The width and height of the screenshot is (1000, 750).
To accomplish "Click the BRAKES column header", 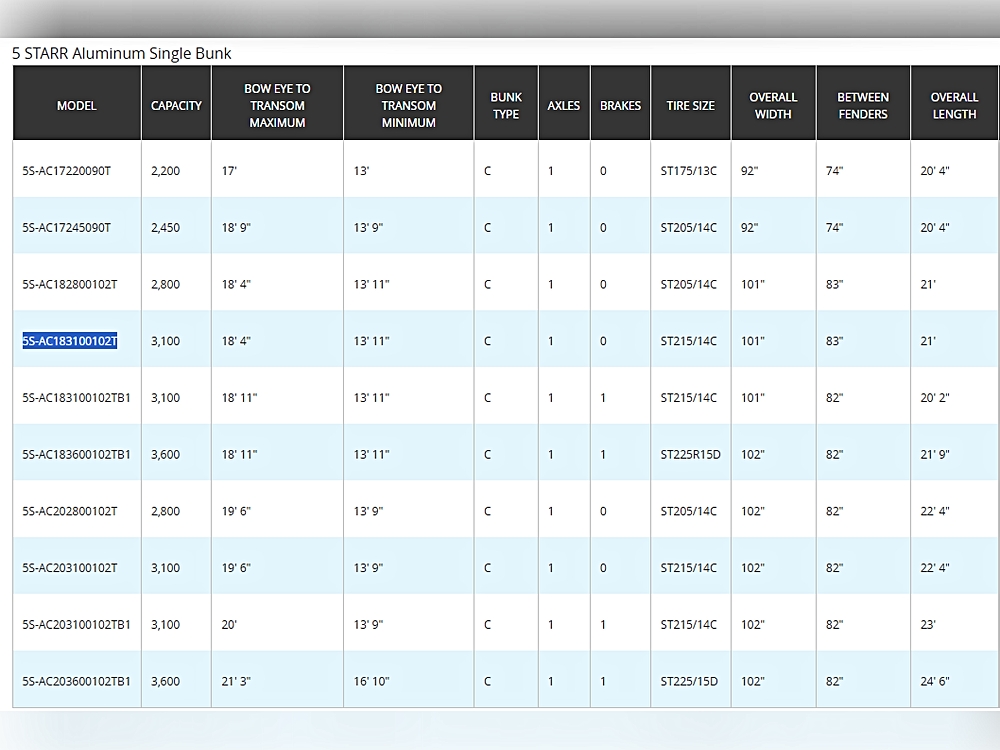I will 621,106.
